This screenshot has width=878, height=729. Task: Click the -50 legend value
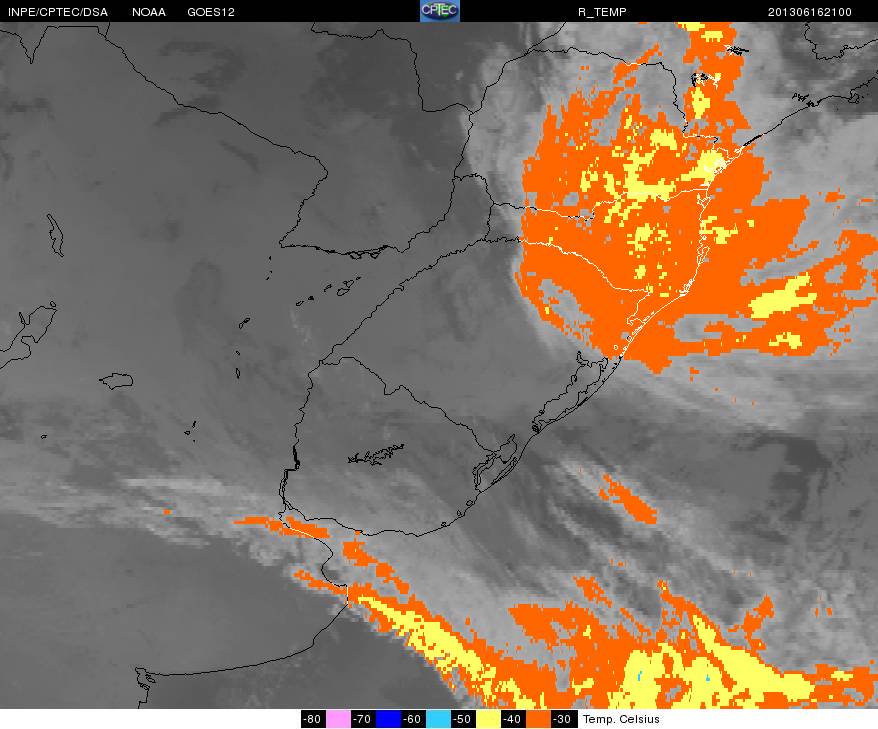(x=463, y=719)
